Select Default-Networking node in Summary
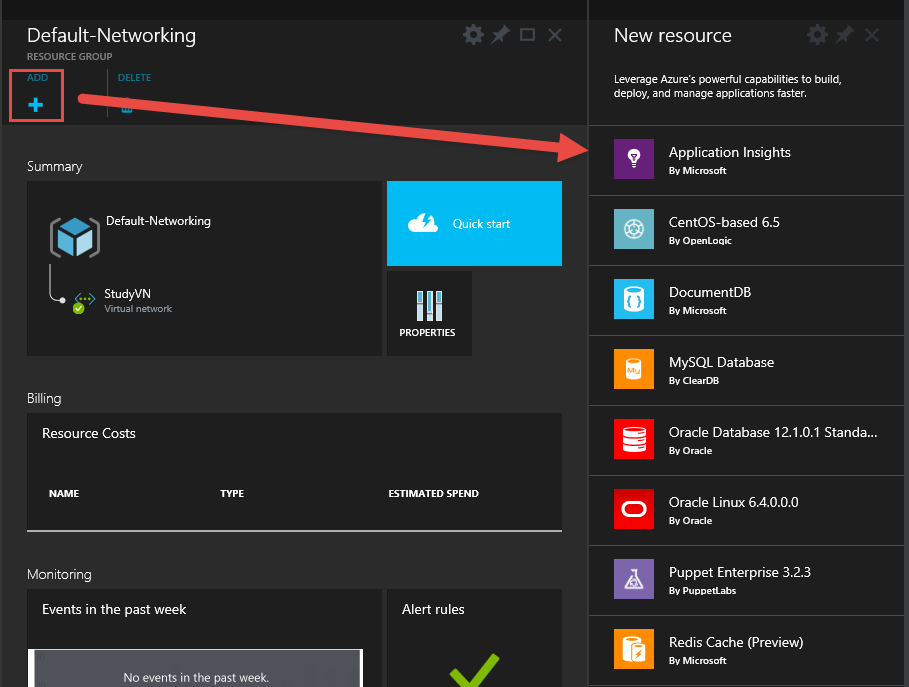 pos(158,221)
